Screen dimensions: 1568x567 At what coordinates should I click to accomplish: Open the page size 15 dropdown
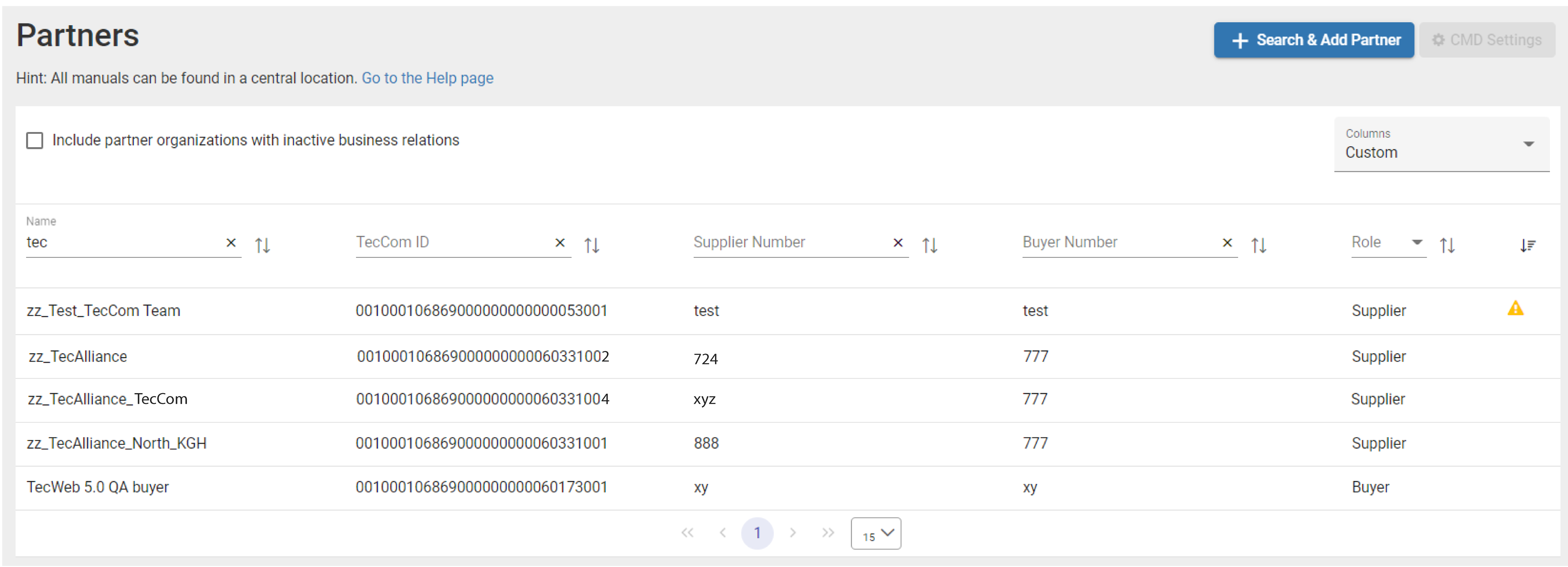pos(875,534)
